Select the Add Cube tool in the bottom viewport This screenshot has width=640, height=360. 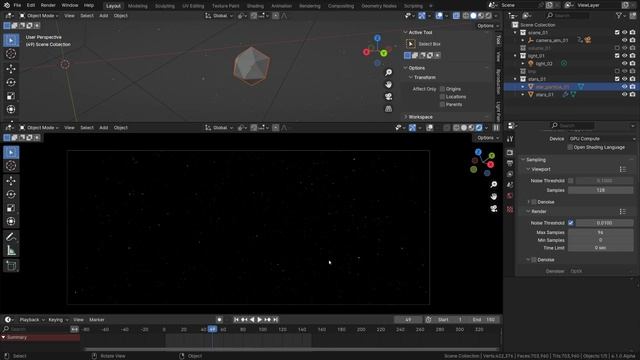[x=11, y=266]
